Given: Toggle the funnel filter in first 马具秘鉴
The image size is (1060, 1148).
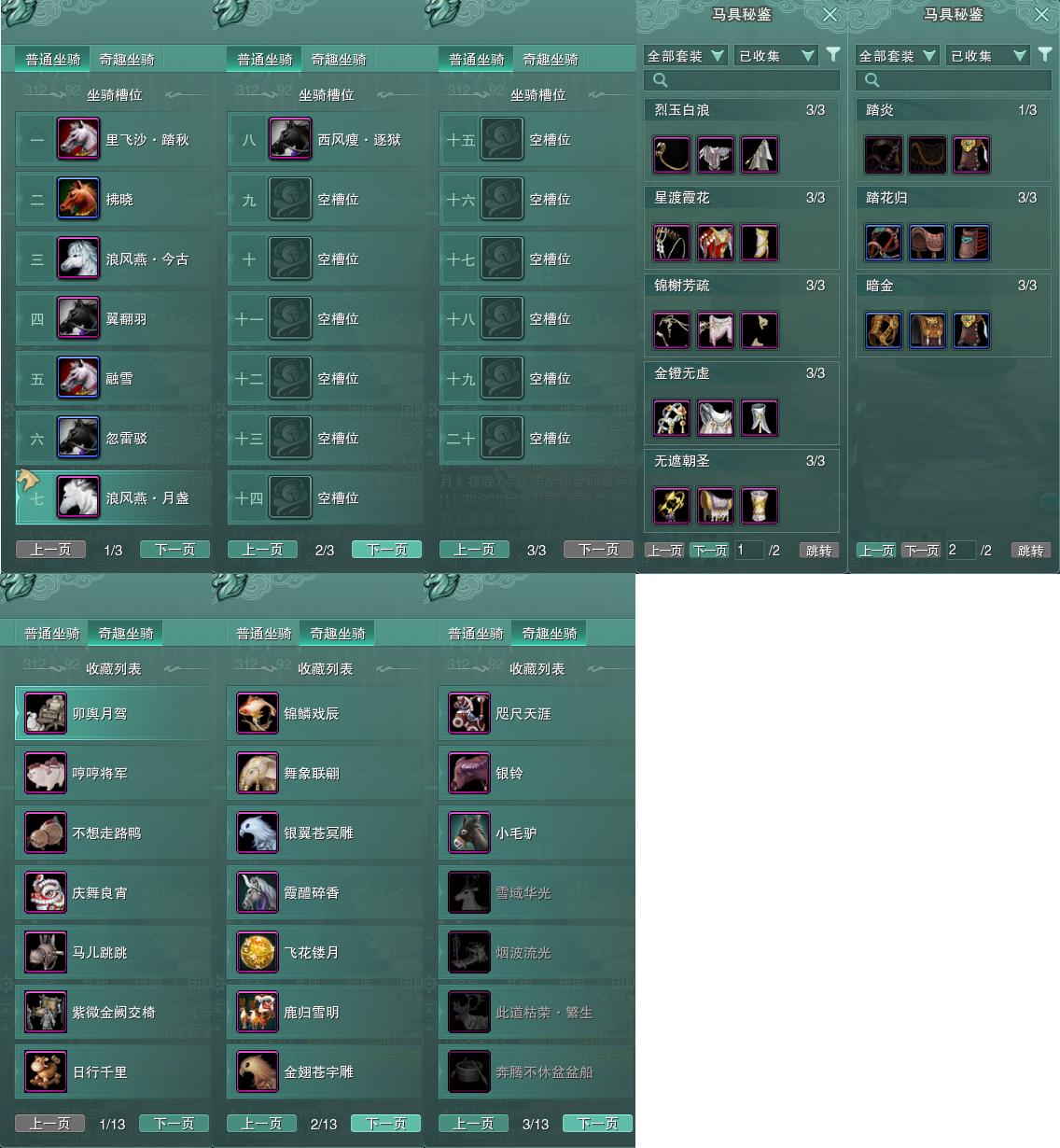Looking at the screenshot, I should pos(833,55).
